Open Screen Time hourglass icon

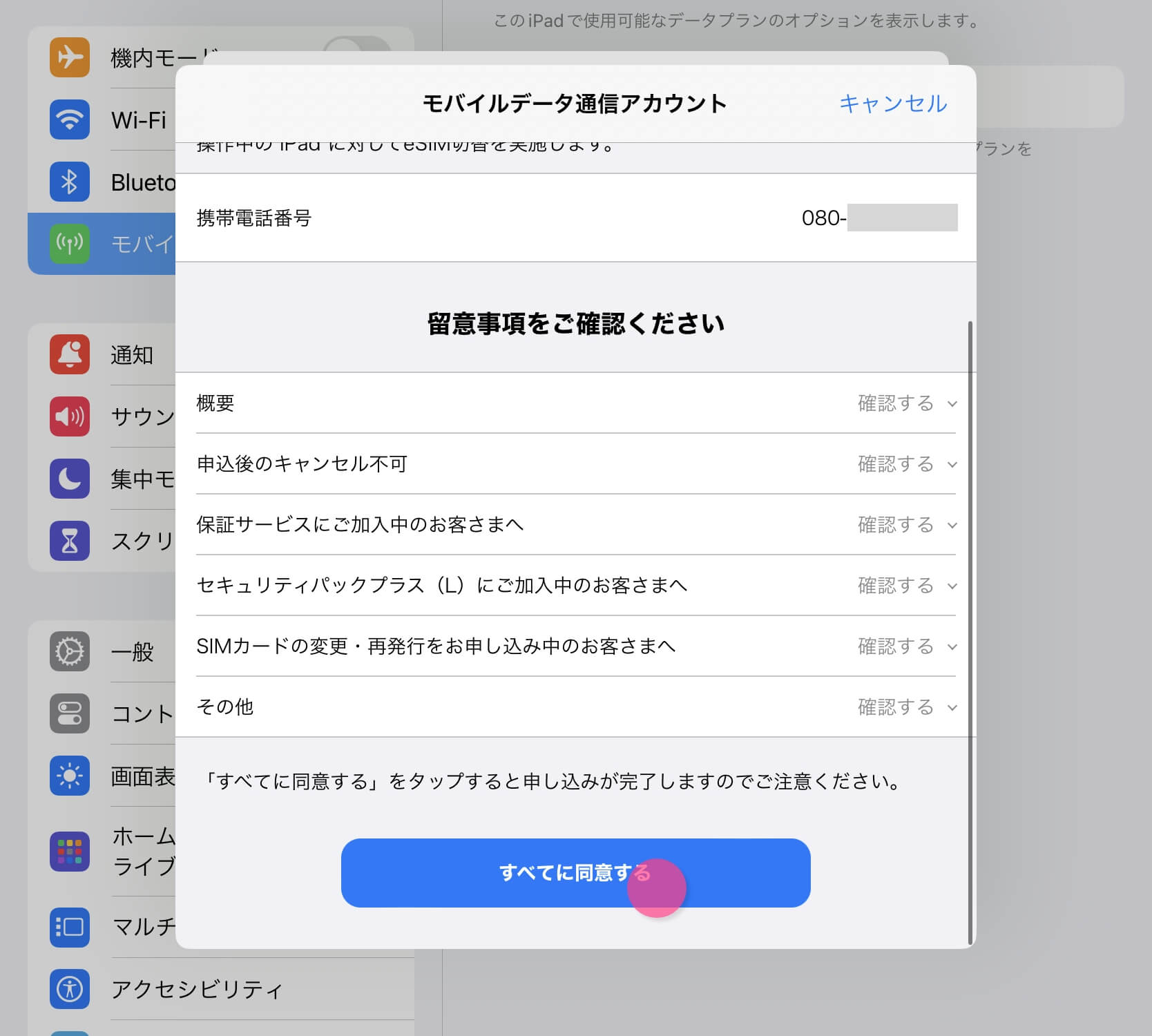point(70,541)
